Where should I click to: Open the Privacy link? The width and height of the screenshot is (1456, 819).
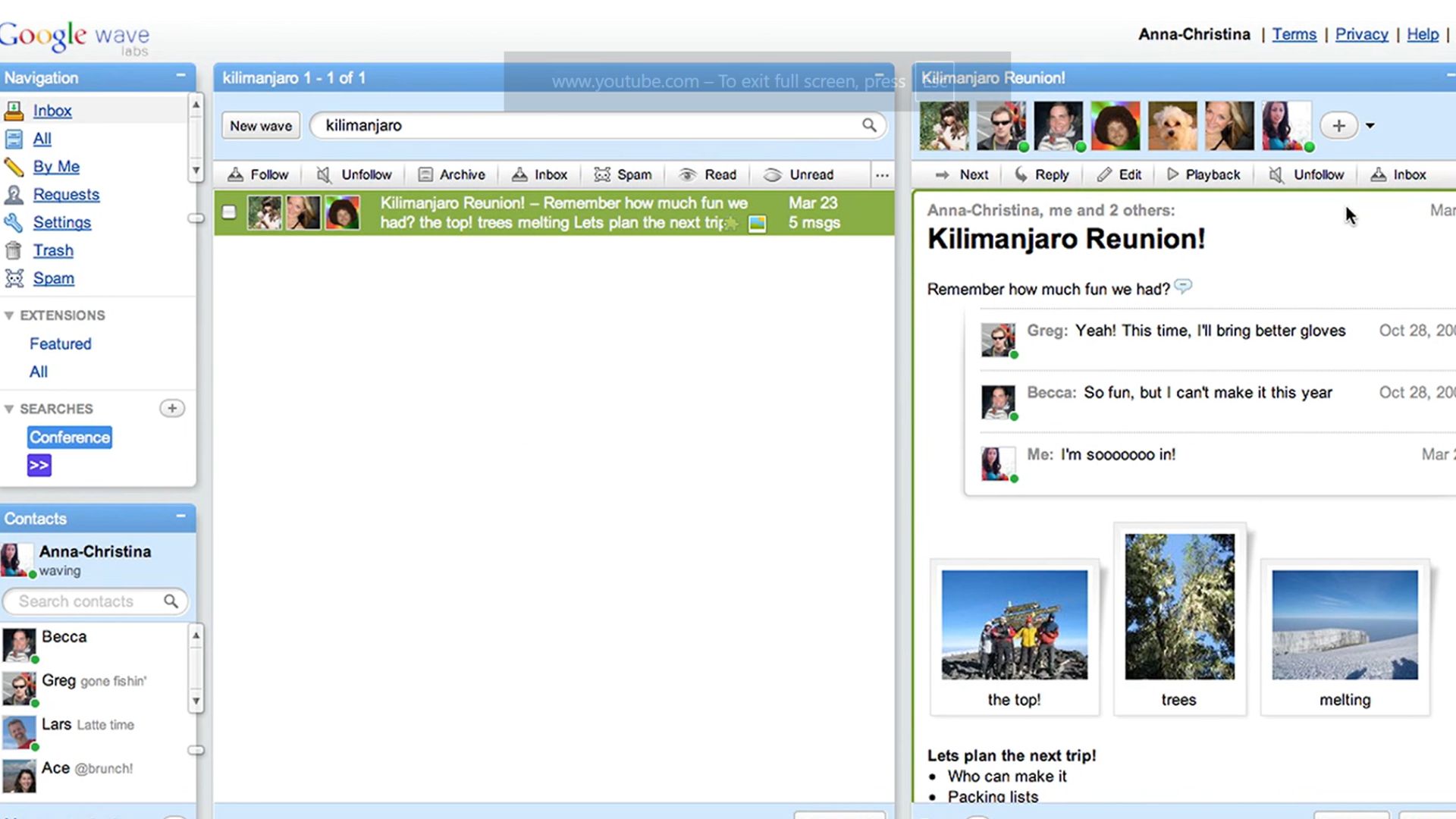(1361, 34)
